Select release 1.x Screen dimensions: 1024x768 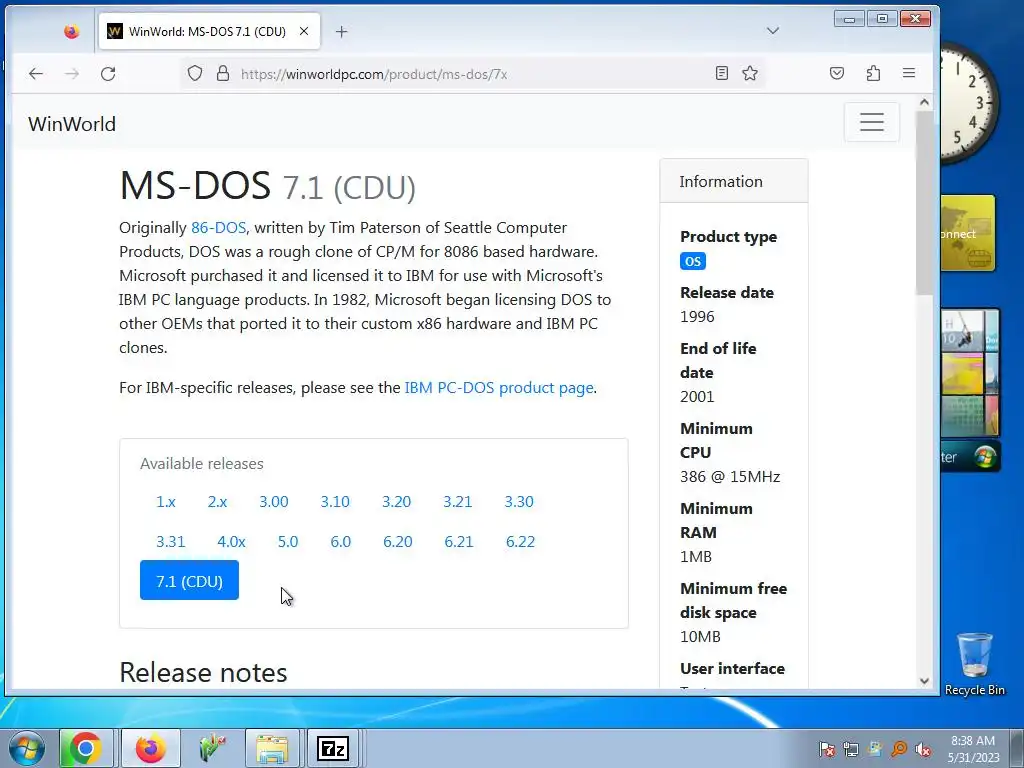[166, 502]
